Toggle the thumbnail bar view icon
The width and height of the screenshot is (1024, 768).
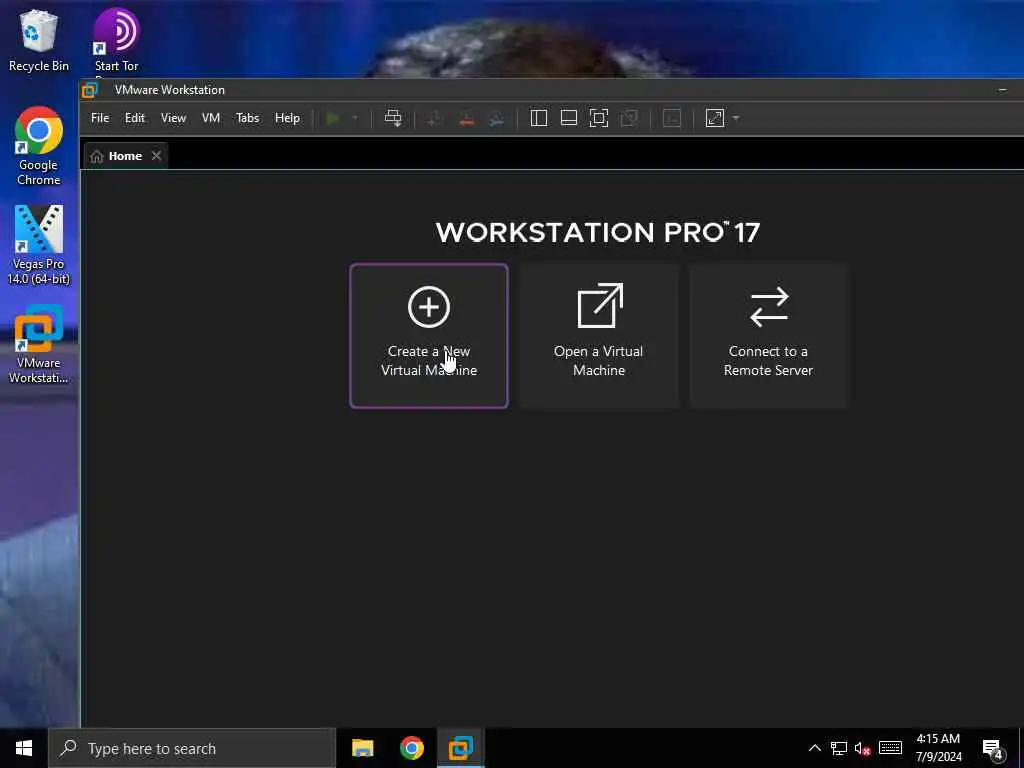point(569,118)
